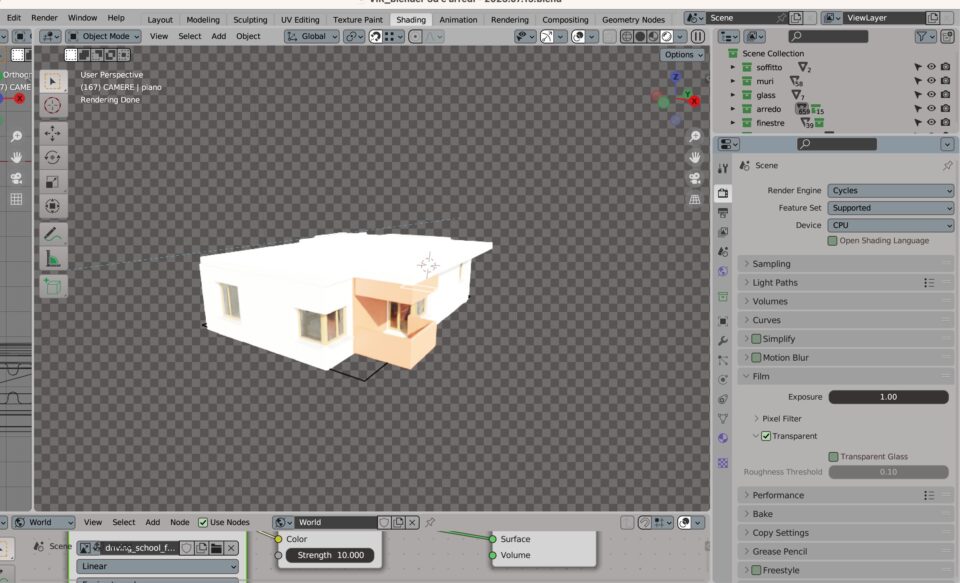Open the Render properties tab icon
The image size is (960, 583).
pos(723,193)
